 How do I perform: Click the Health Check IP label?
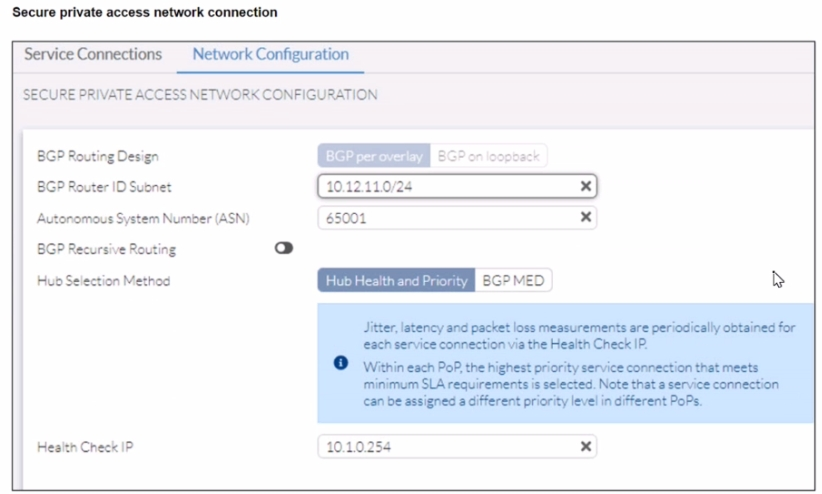[85, 447]
